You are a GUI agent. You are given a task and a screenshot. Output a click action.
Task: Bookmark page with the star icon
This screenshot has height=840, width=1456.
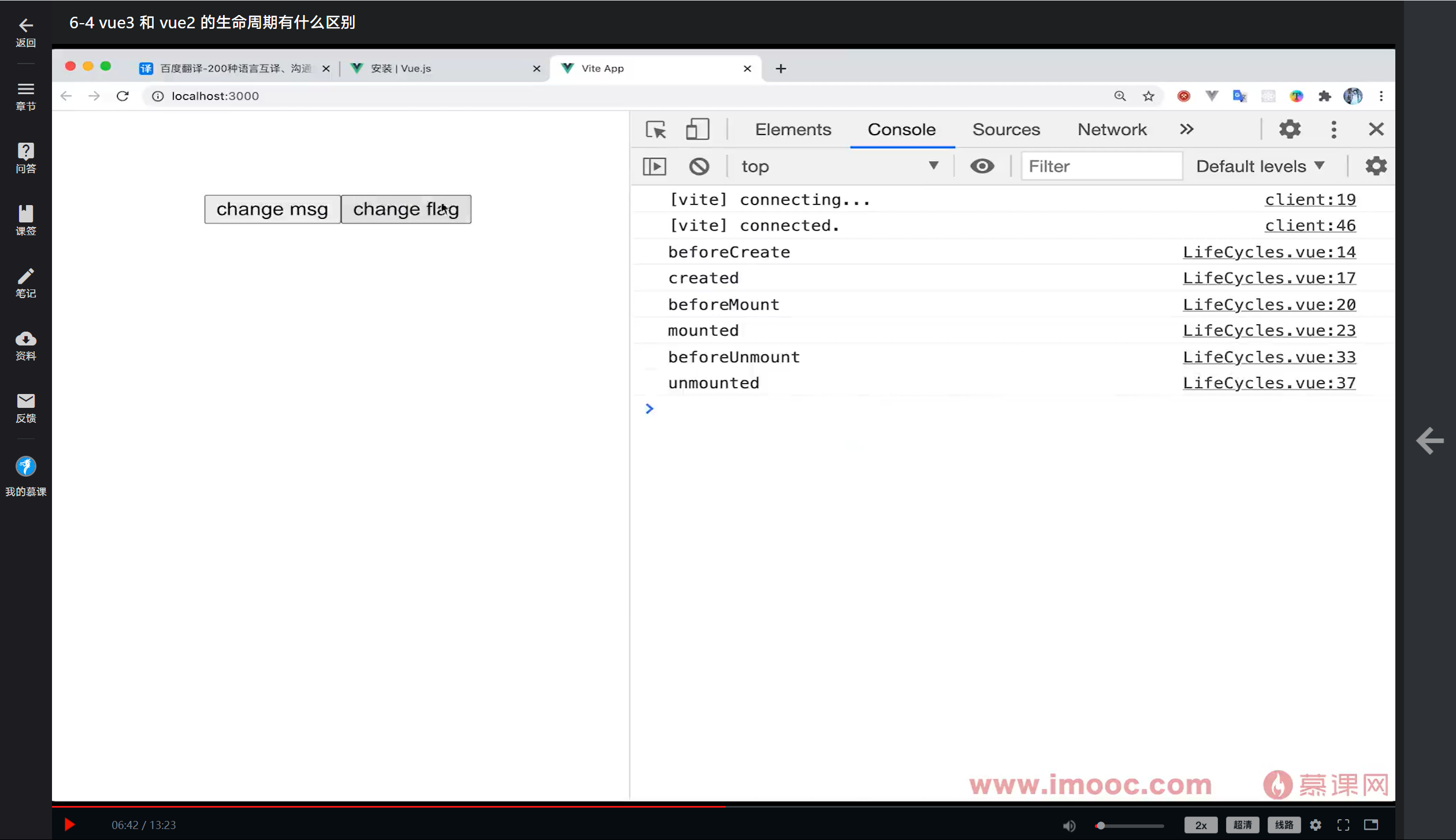(x=1148, y=96)
